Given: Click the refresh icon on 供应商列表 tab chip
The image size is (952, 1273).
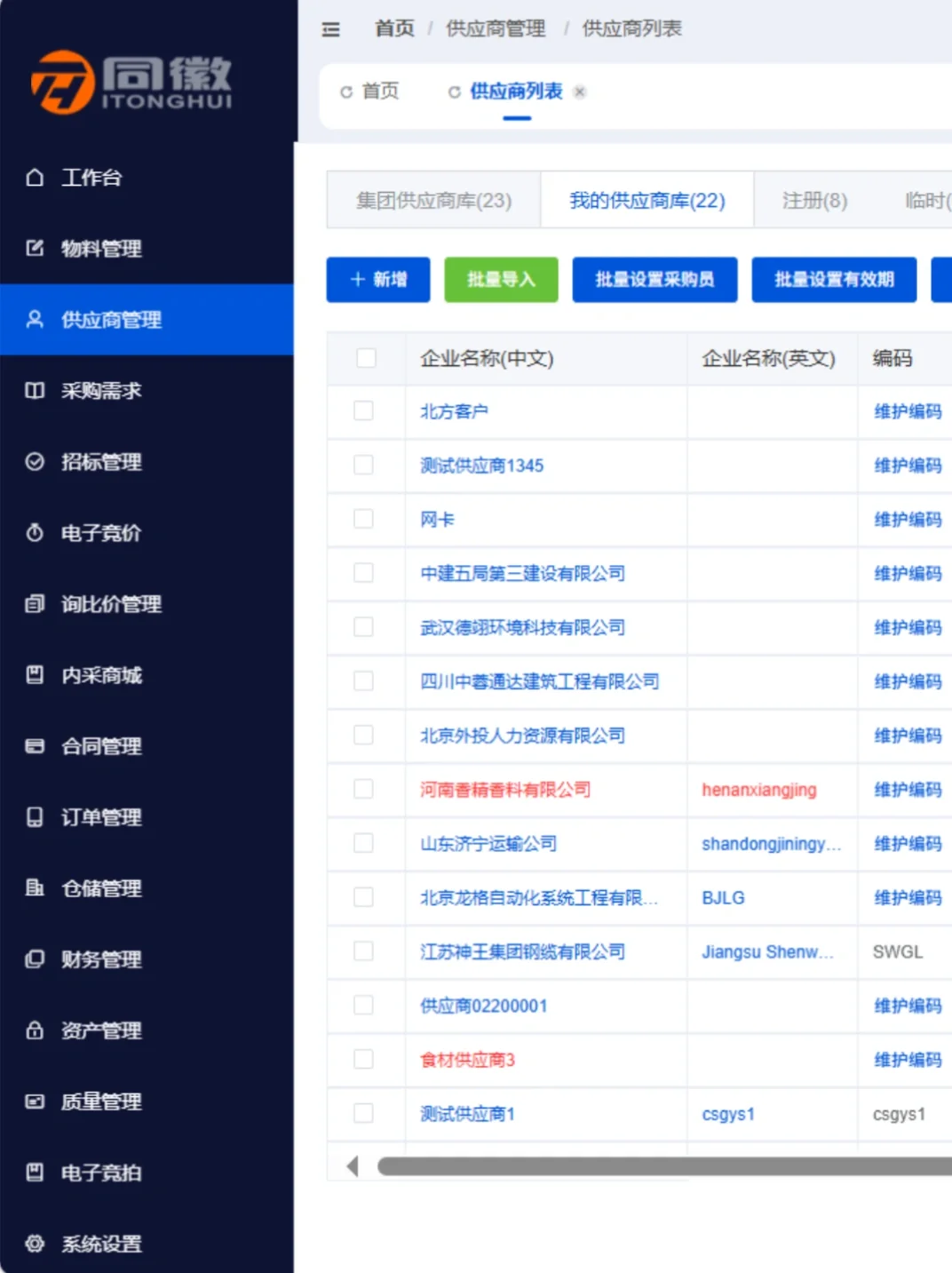Looking at the screenshot, I should click(454, 91).
